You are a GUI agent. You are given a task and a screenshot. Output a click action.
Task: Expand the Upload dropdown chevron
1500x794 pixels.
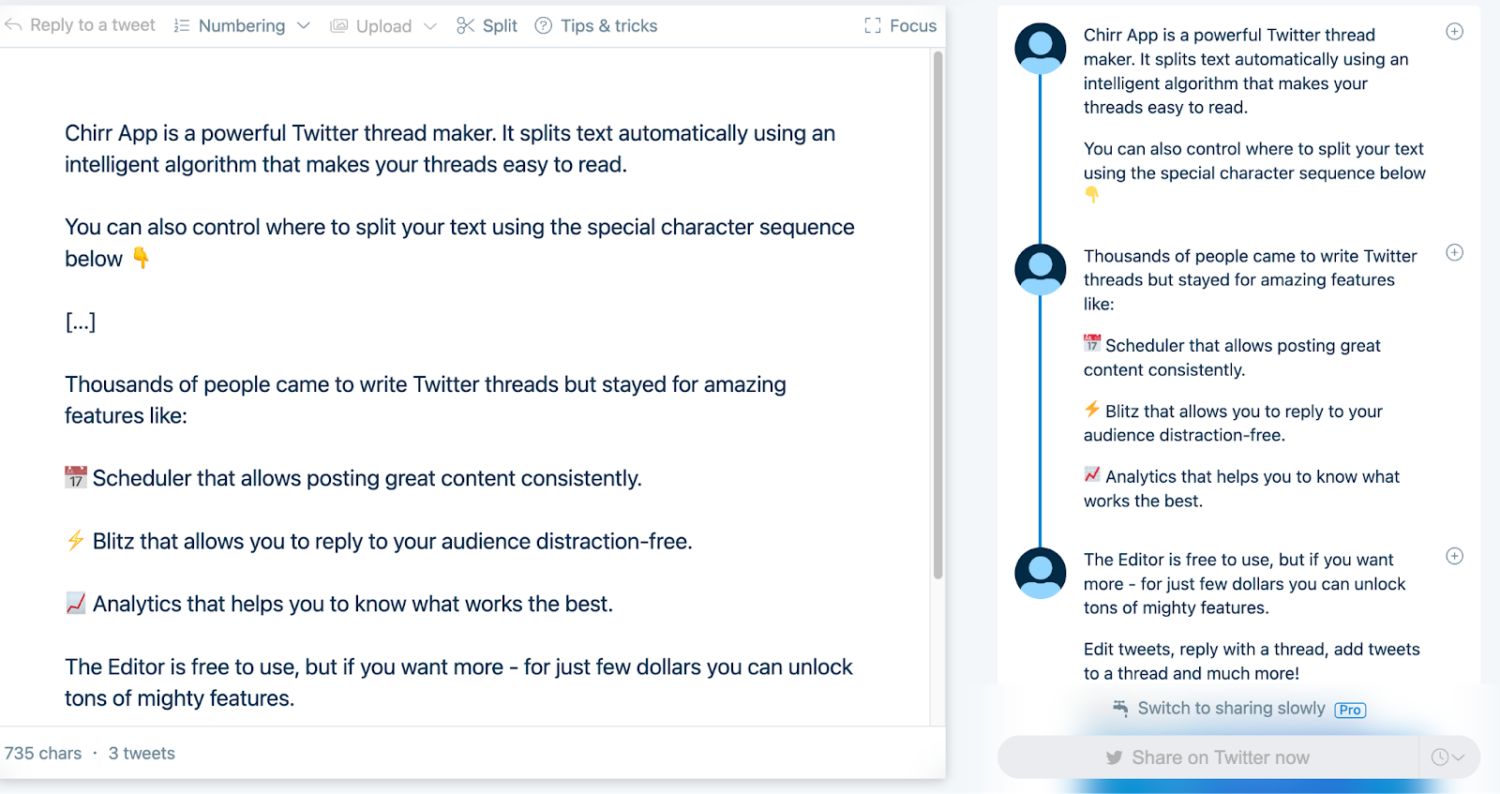click(x=431, y=25)
